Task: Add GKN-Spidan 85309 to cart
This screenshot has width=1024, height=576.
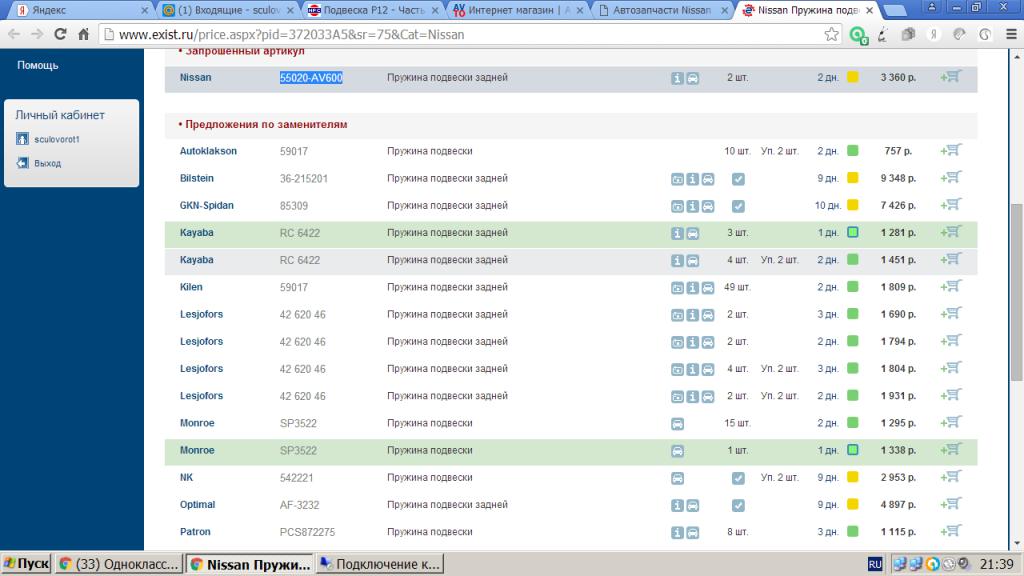Action: tap(951, 205)
